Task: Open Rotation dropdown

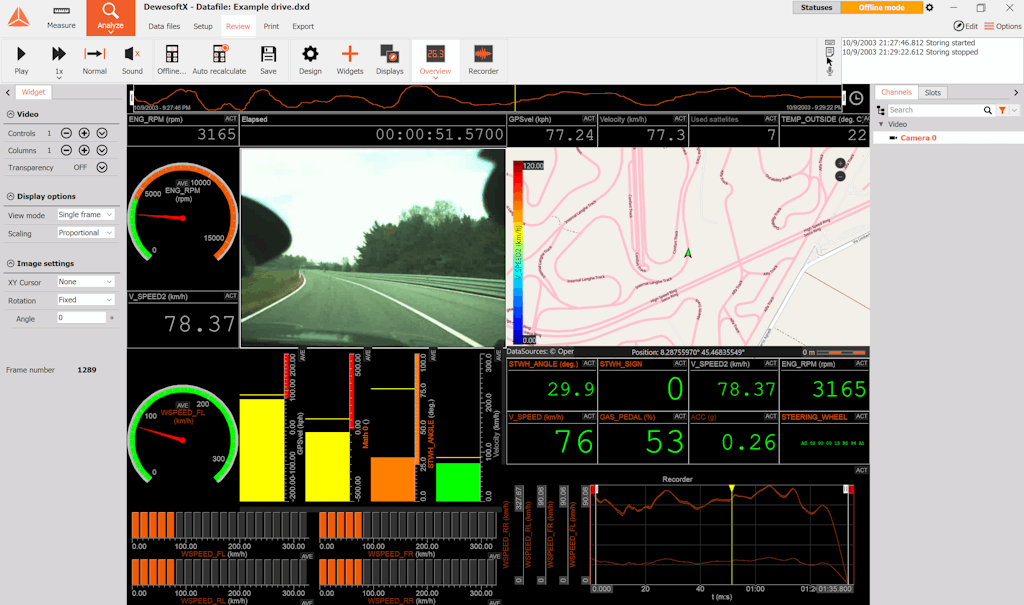Action: [85, 300]
